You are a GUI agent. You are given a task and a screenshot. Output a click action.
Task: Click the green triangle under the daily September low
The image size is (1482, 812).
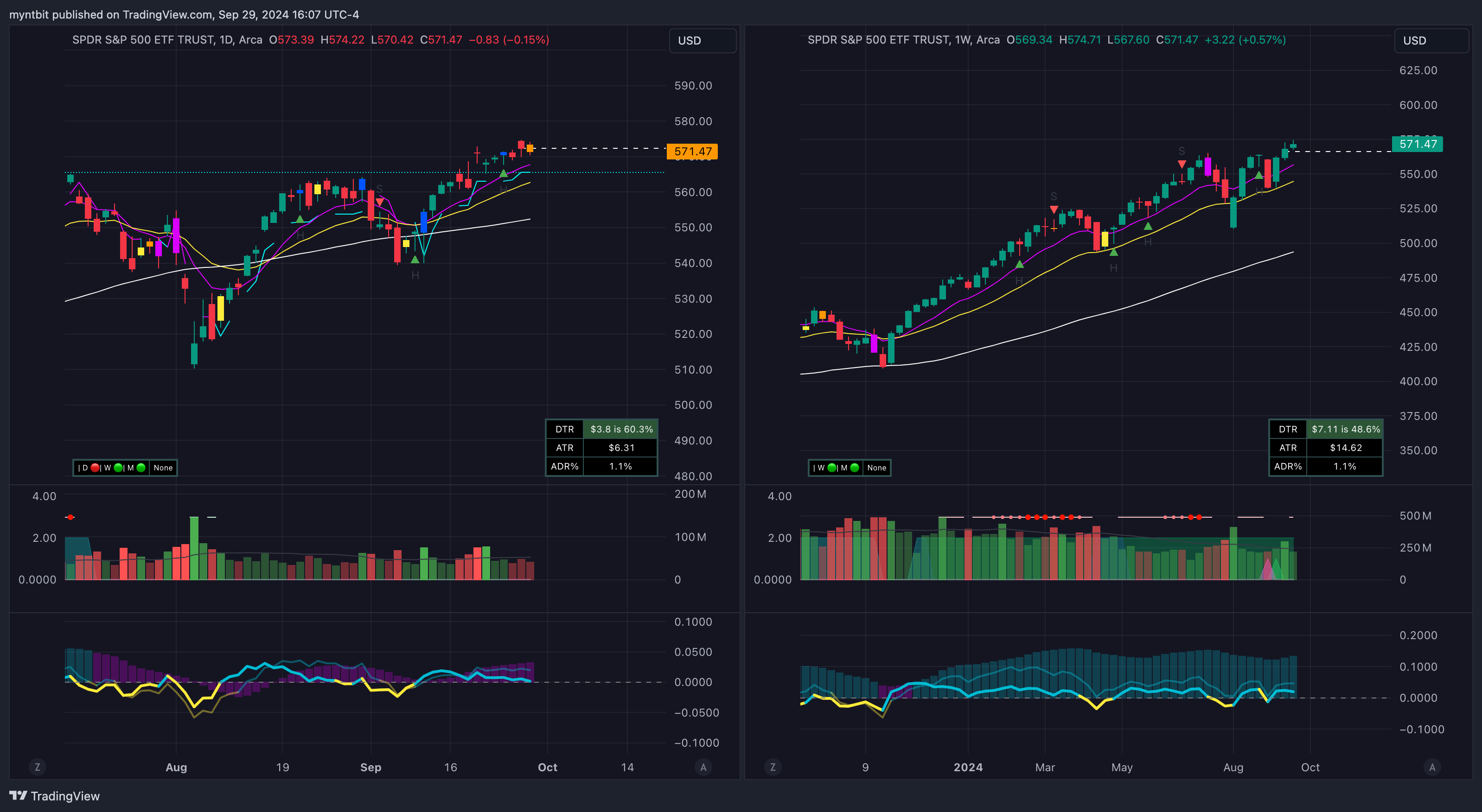pos(415,260)
